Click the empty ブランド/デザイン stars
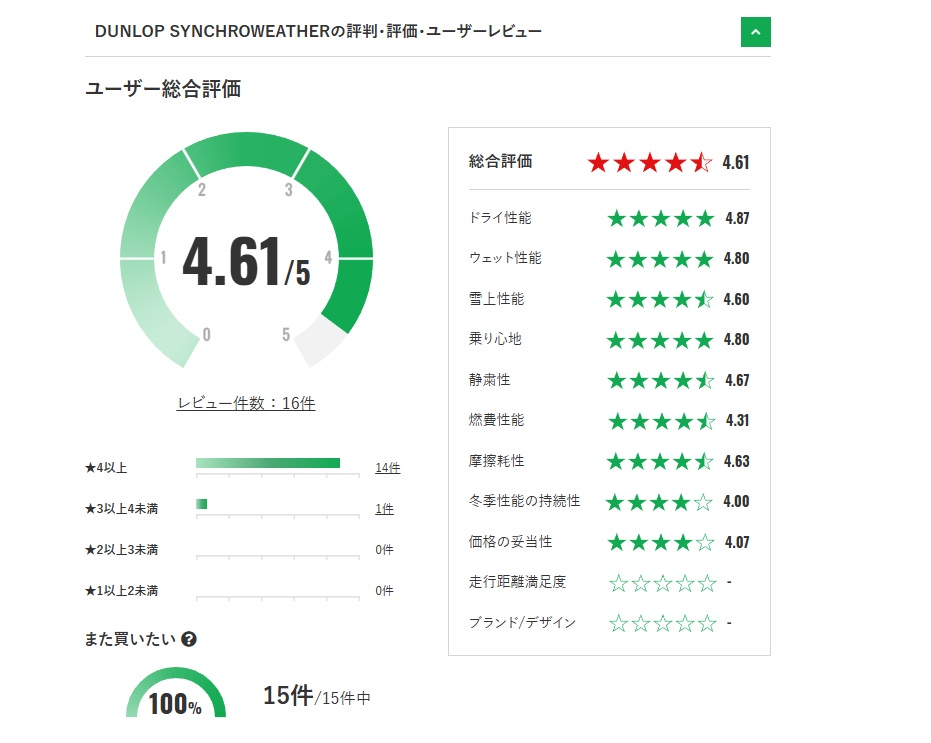The height and width of the screenshot is (743, 931). click(x=663, y=623)
